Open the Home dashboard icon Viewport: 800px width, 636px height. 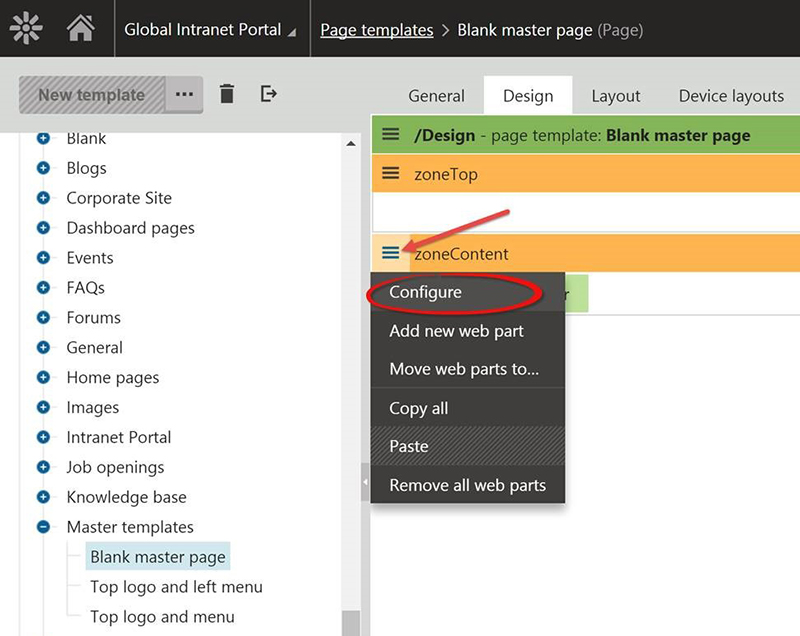(80, 29)
